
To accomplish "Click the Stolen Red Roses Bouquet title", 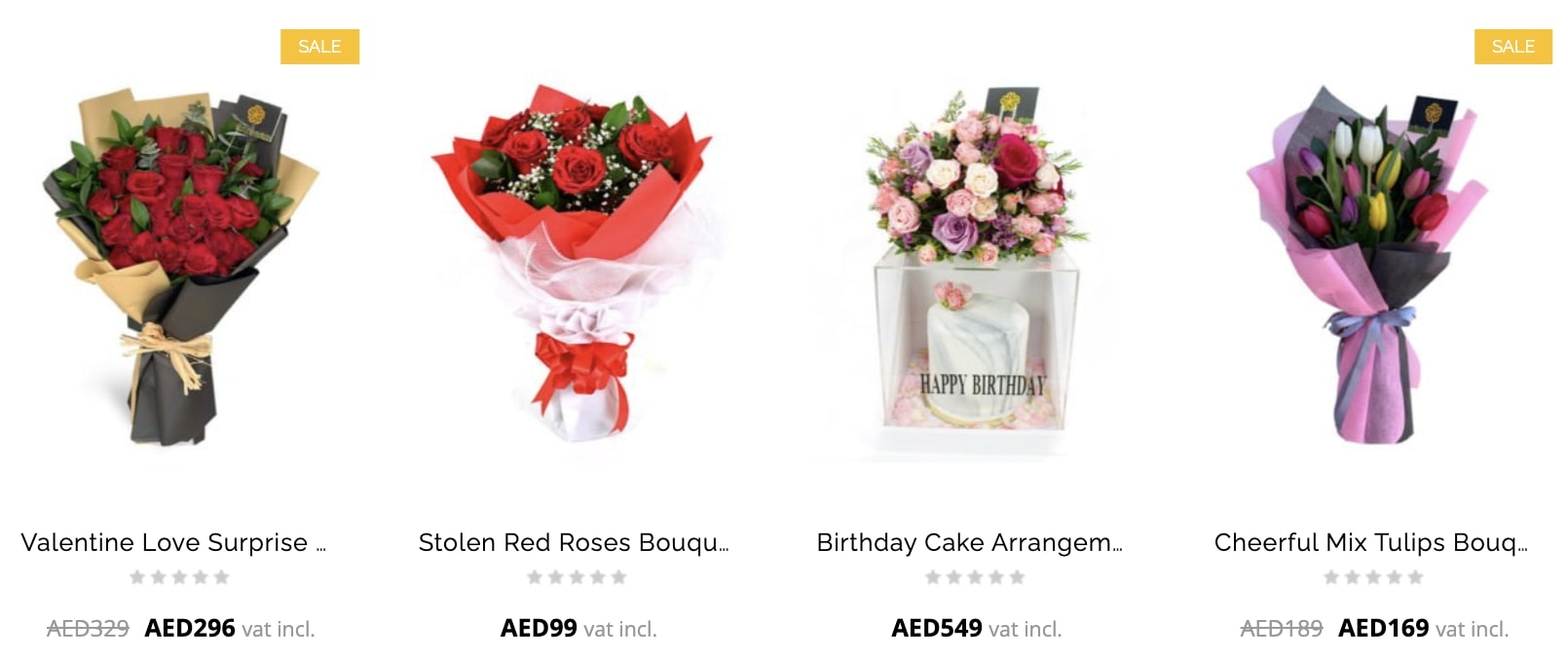I will (574, 542).
